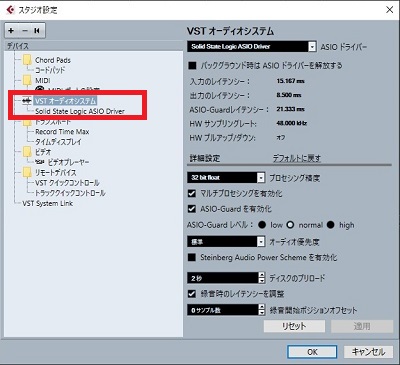The height and width of the screenshot is (365, 400).
Task: Click the MIDI folder icon
Action: (27, 81)
